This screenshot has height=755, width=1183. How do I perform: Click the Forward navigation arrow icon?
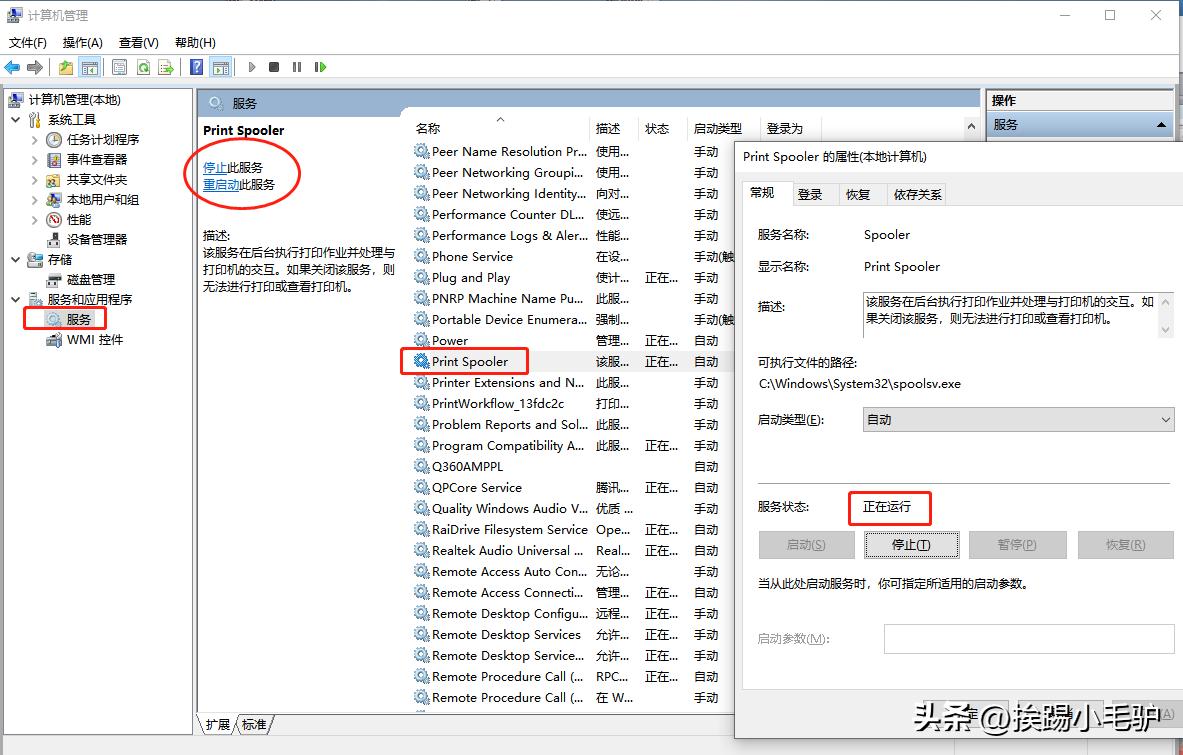point(33,67)
